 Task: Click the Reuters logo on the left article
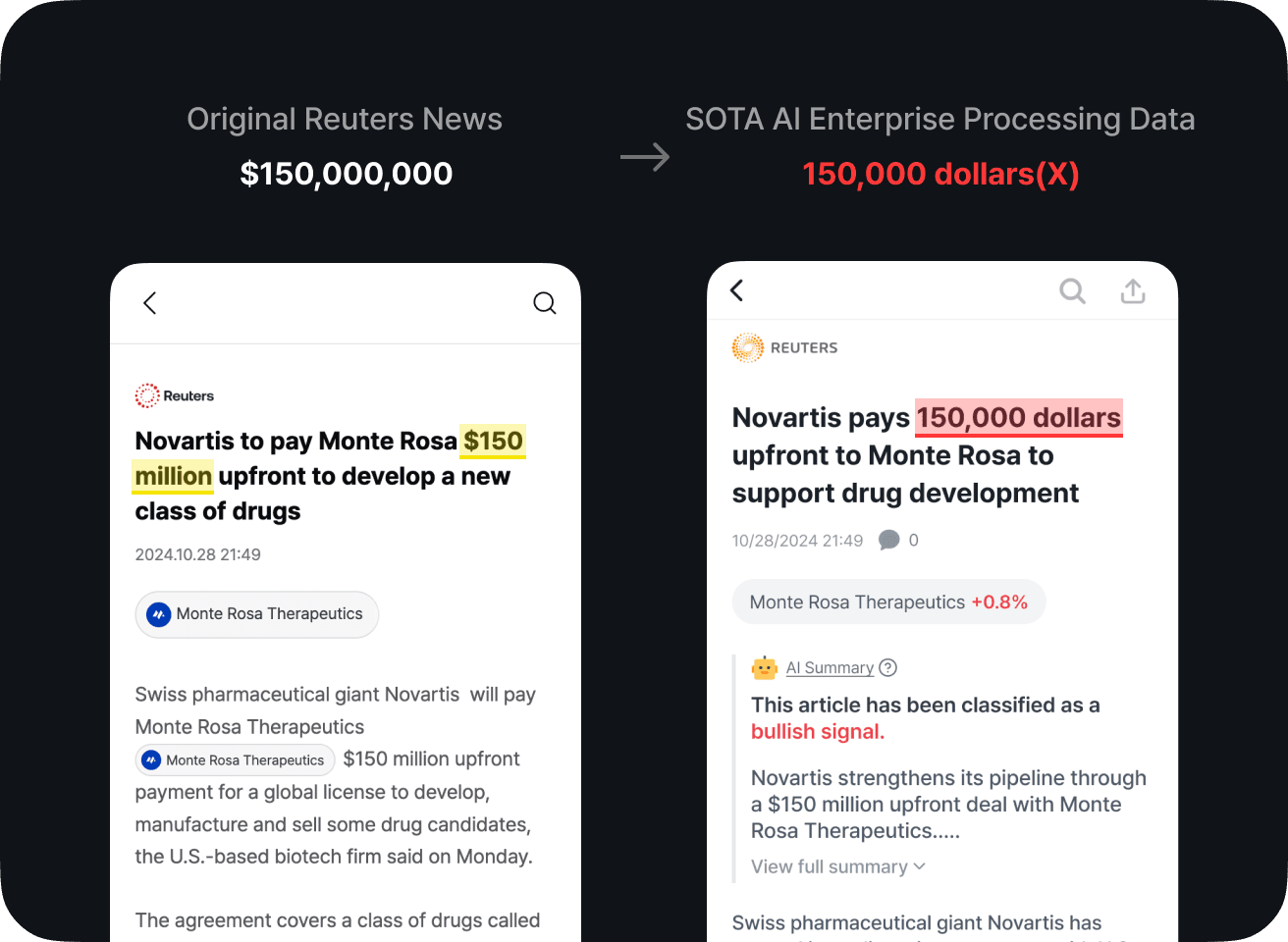point(174,395)
